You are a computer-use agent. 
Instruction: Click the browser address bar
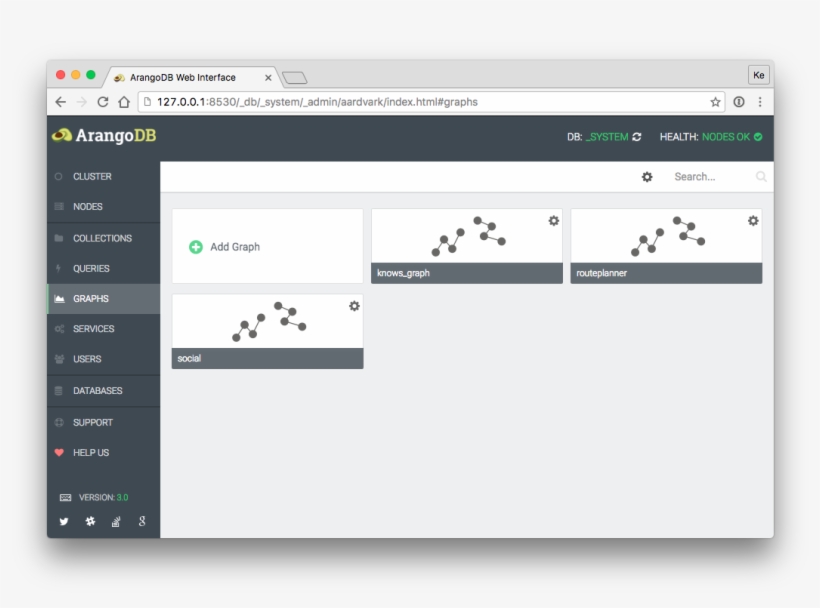(x=431, y=102)
